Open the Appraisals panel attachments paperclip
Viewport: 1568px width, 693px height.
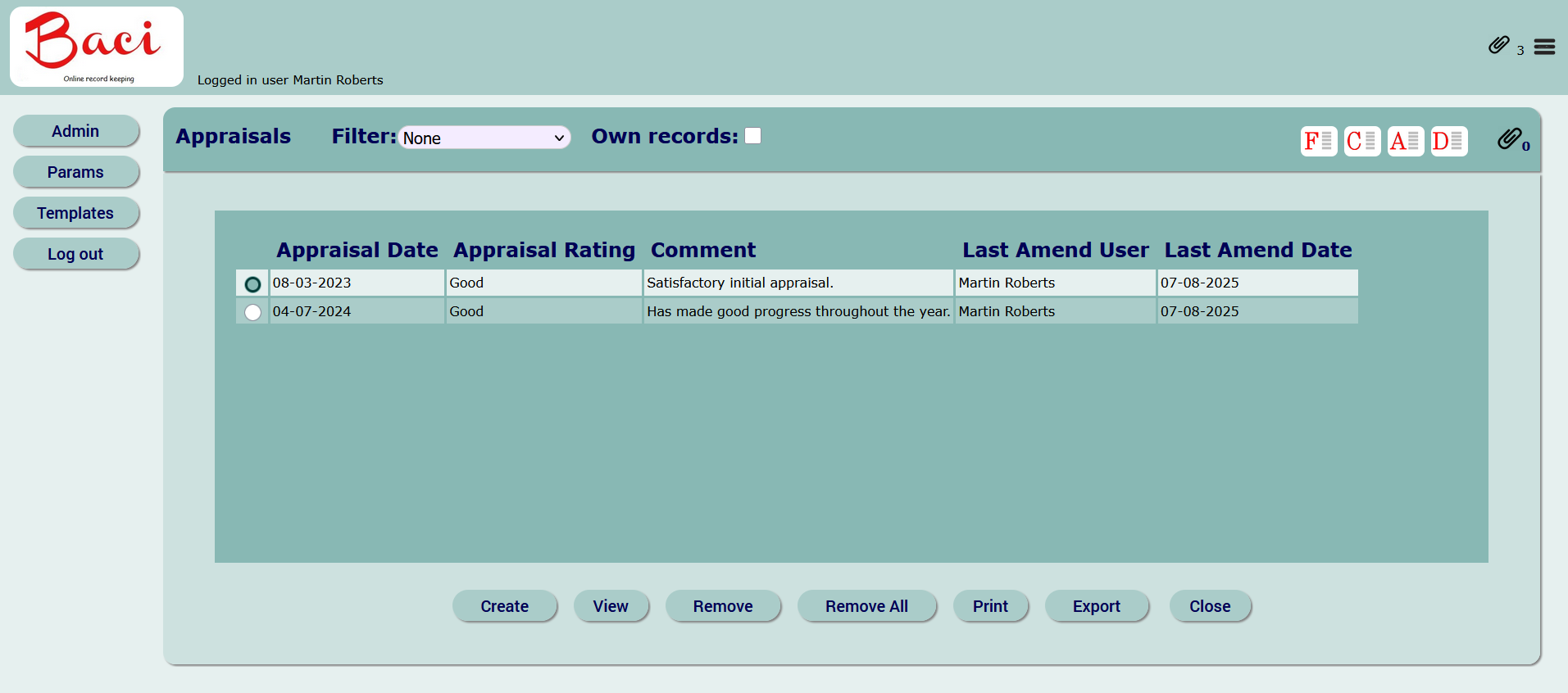(x=1510, y=139)
